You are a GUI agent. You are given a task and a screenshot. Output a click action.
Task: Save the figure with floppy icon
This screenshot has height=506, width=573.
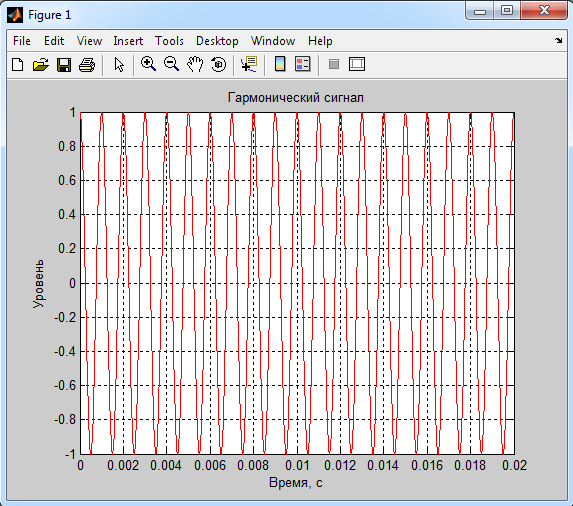64,65
